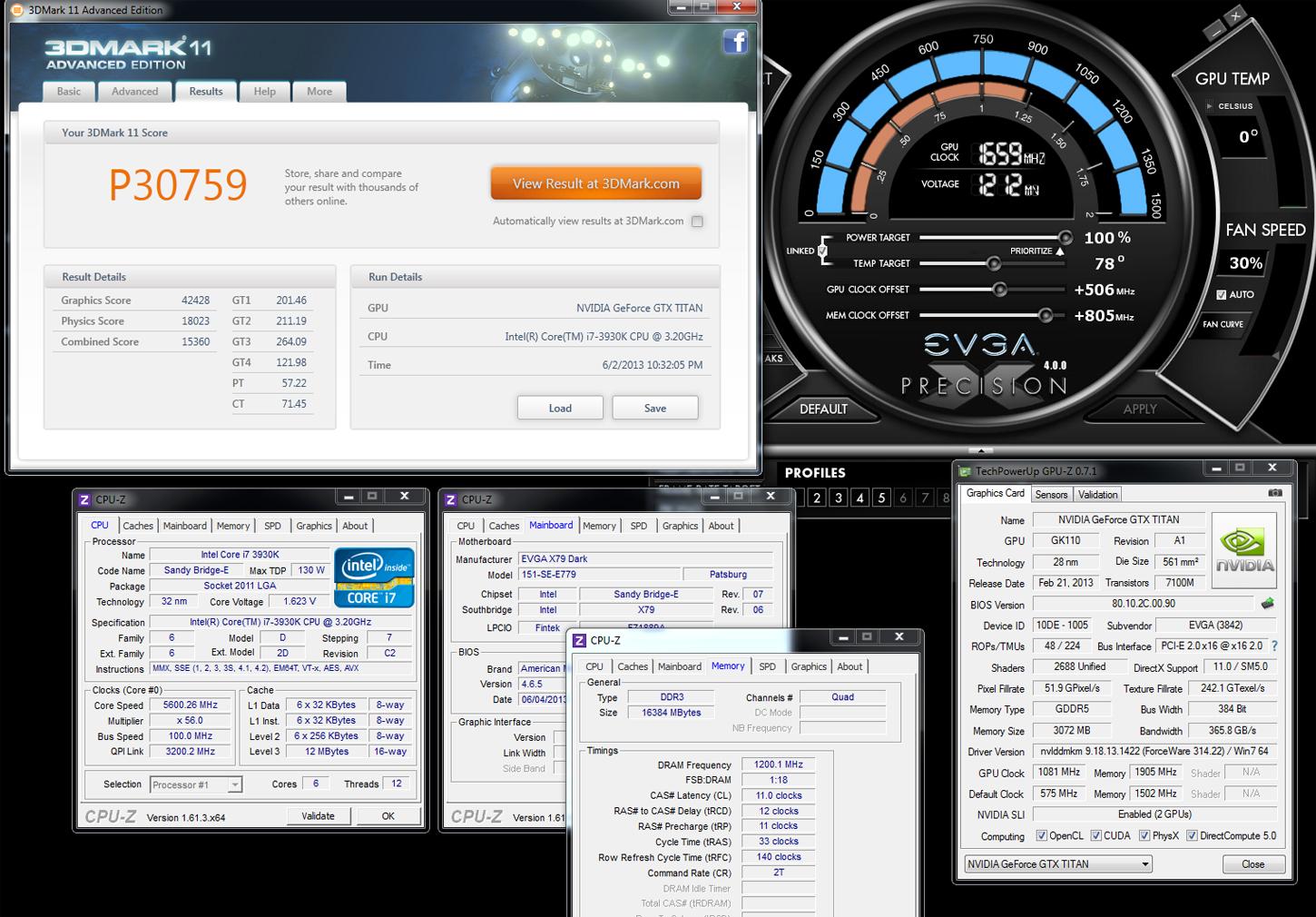This screenshot has height=917, width=1316.
Task: Click View Result at 3DMark.com button
Action: click(x=596, y=183)
